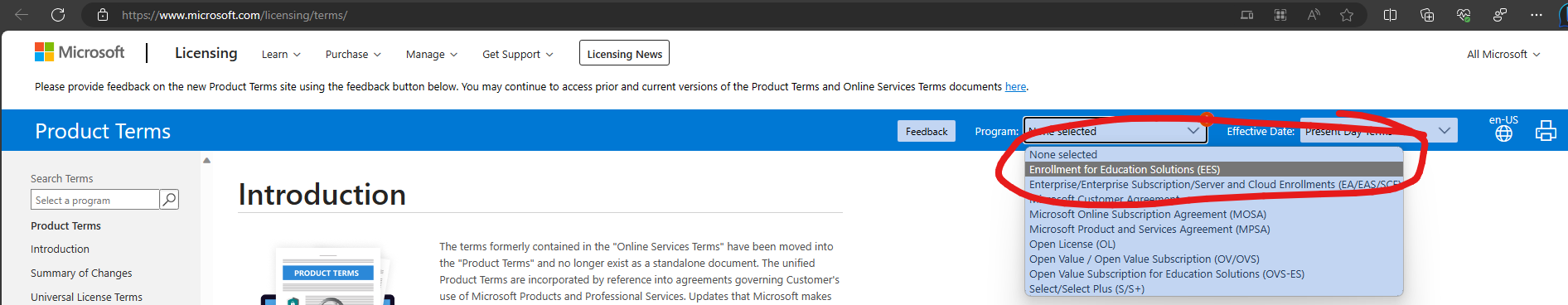
Task: Click the sidebar scroll up arrow
Action: click(206, 161)
